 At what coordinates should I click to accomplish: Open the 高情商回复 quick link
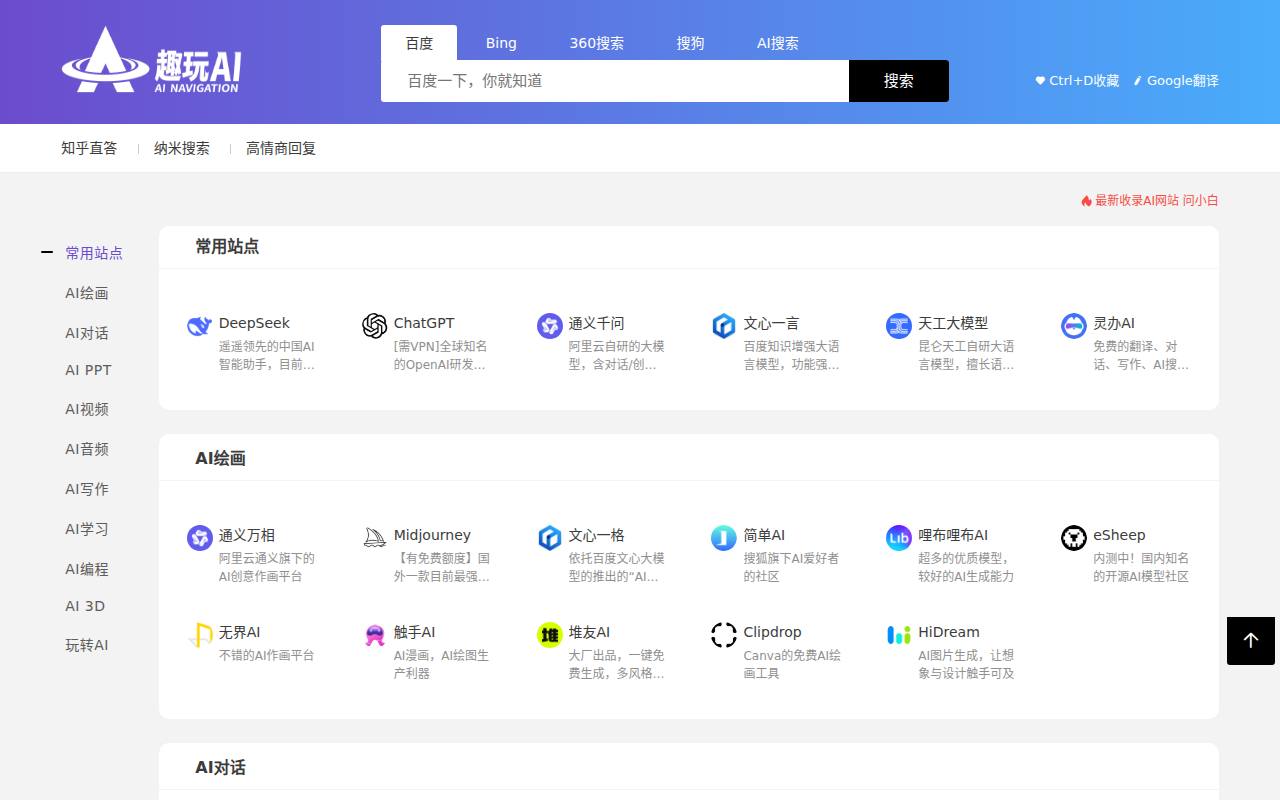tap(281, 148)
